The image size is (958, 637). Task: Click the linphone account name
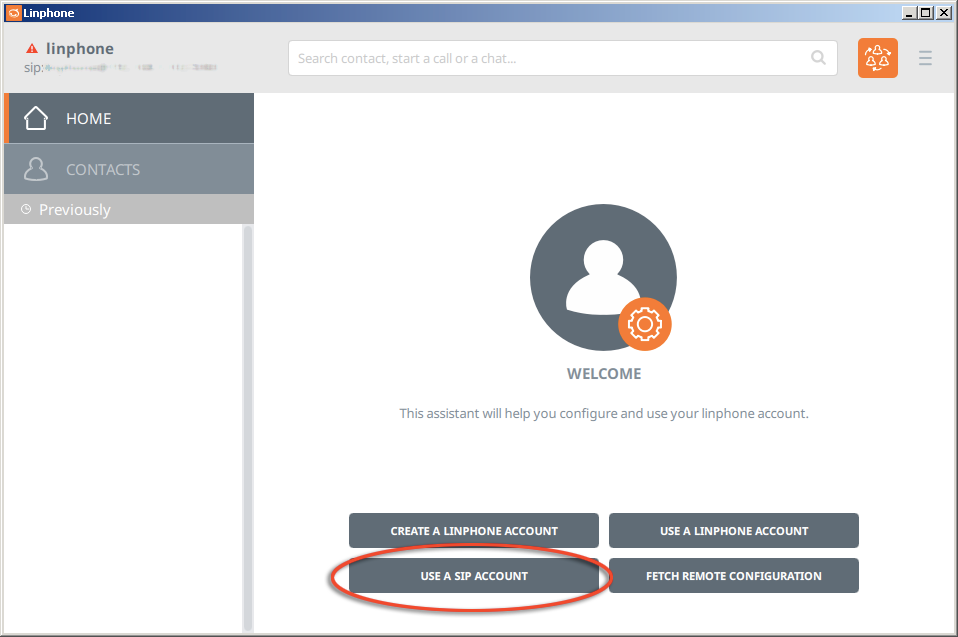pos(79,48)
